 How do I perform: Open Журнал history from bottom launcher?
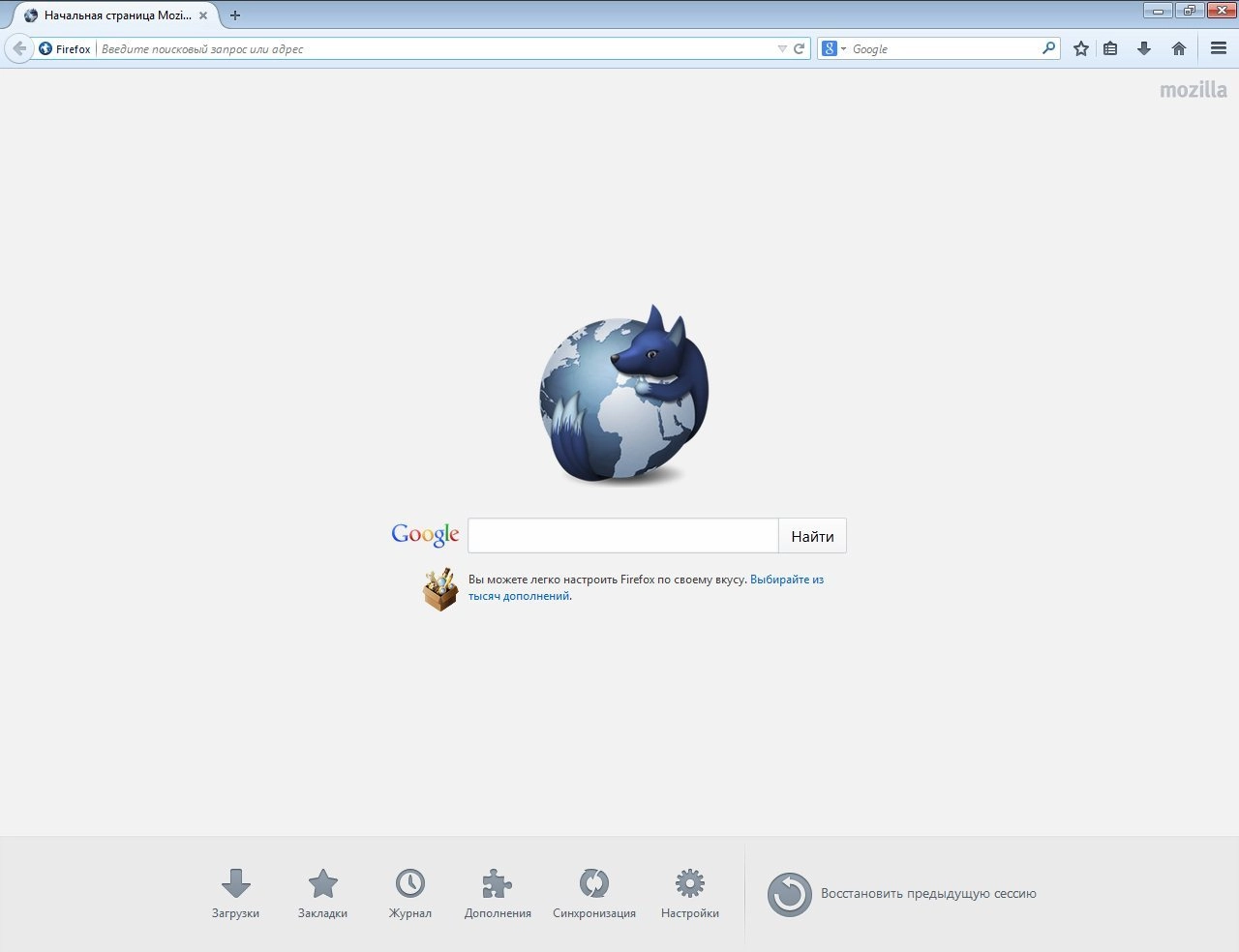pyautogui.click(x=410, y=894)
